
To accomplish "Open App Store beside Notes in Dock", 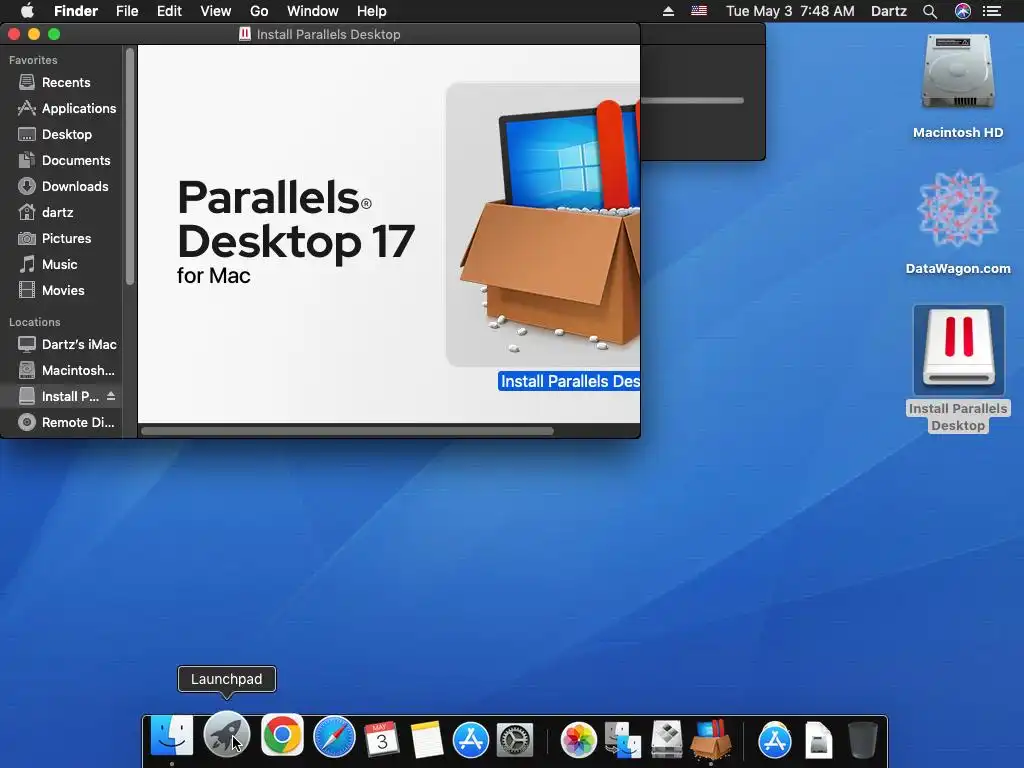I will point(471,740).
